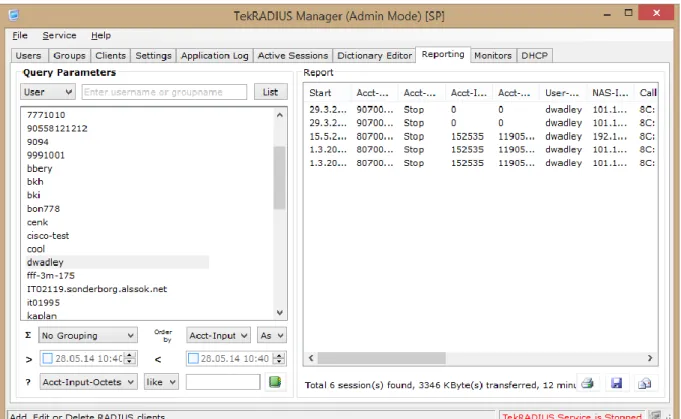
Task: Sort report by the Start column header
Action: pos(328,92)
